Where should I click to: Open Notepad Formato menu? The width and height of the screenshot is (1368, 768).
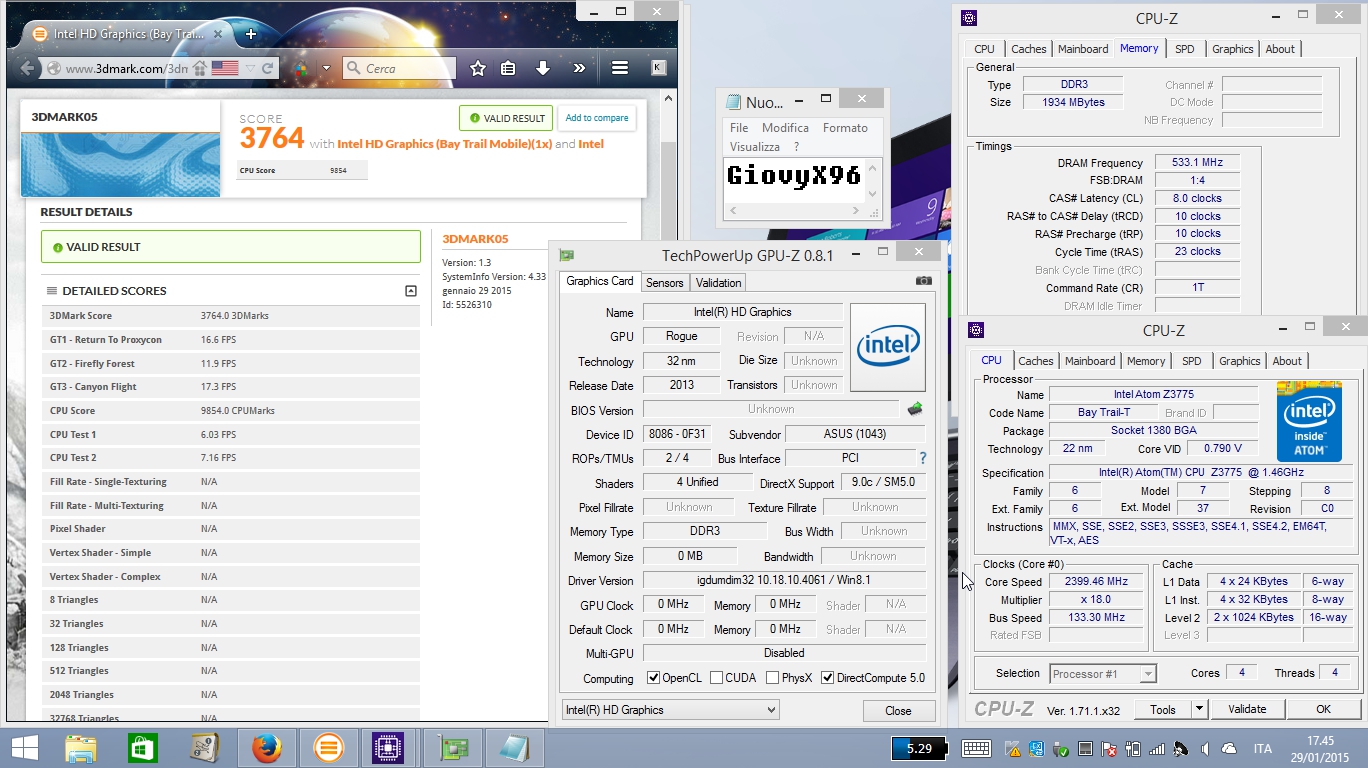click(845, 128)
